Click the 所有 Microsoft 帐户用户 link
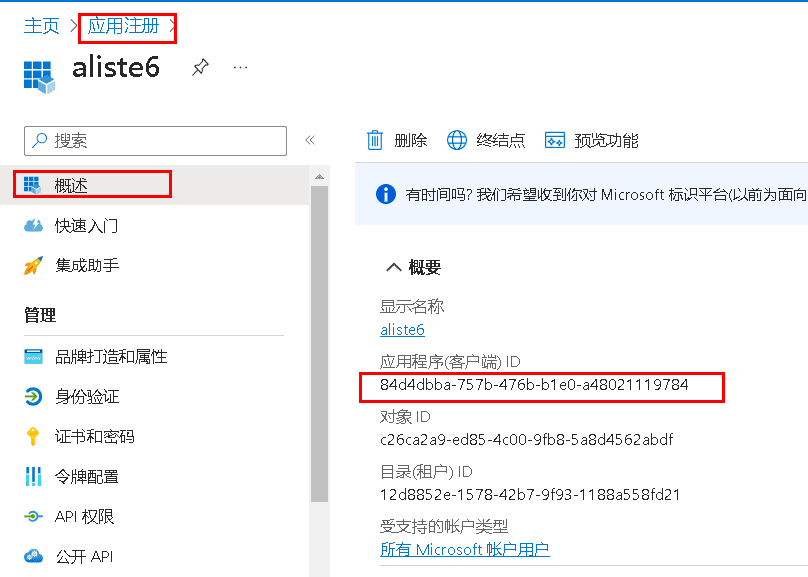Image resolution: width=808 pixels, height=577 pixels. click(x=464, y=549)
